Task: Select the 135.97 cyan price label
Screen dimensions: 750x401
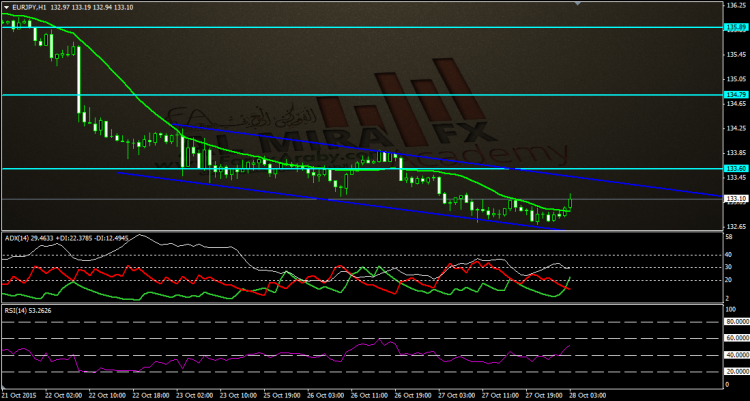Action: (735, 28)
